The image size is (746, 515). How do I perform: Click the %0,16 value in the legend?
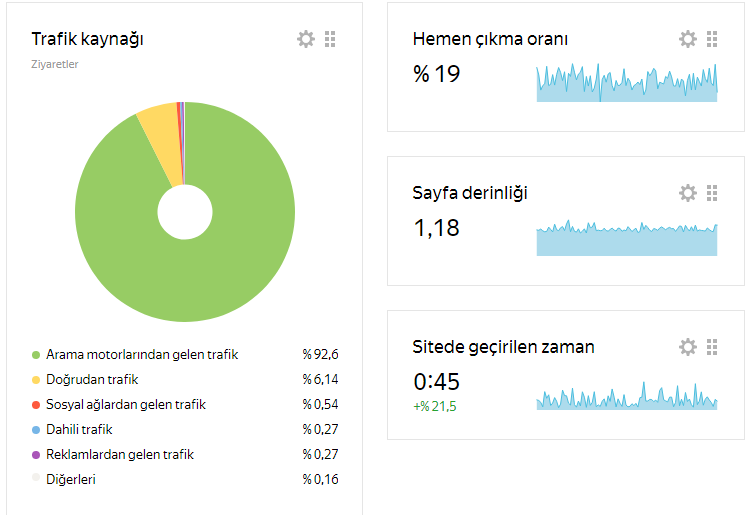coord(320,479)
